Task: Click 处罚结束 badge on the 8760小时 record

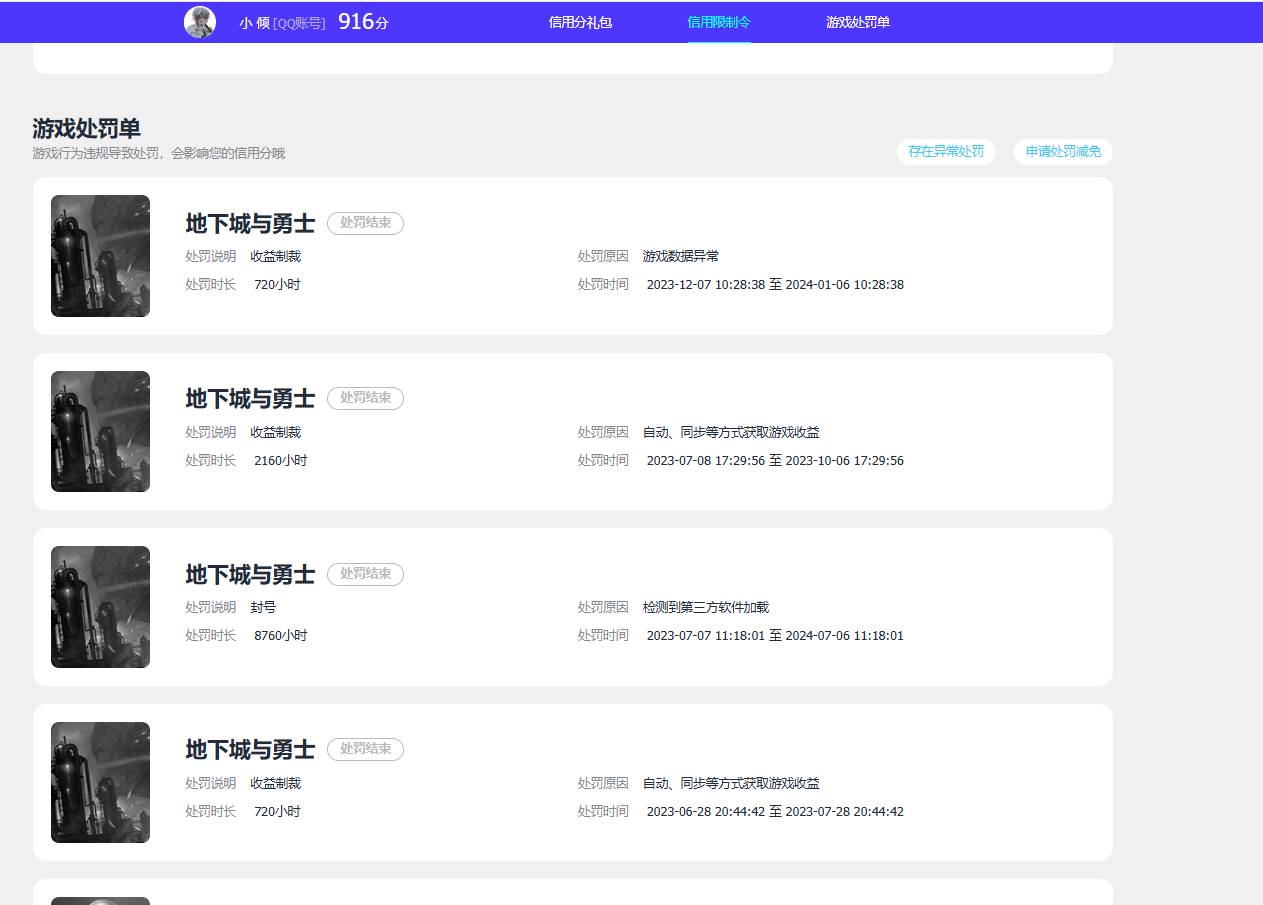Action: click(365, 574)
